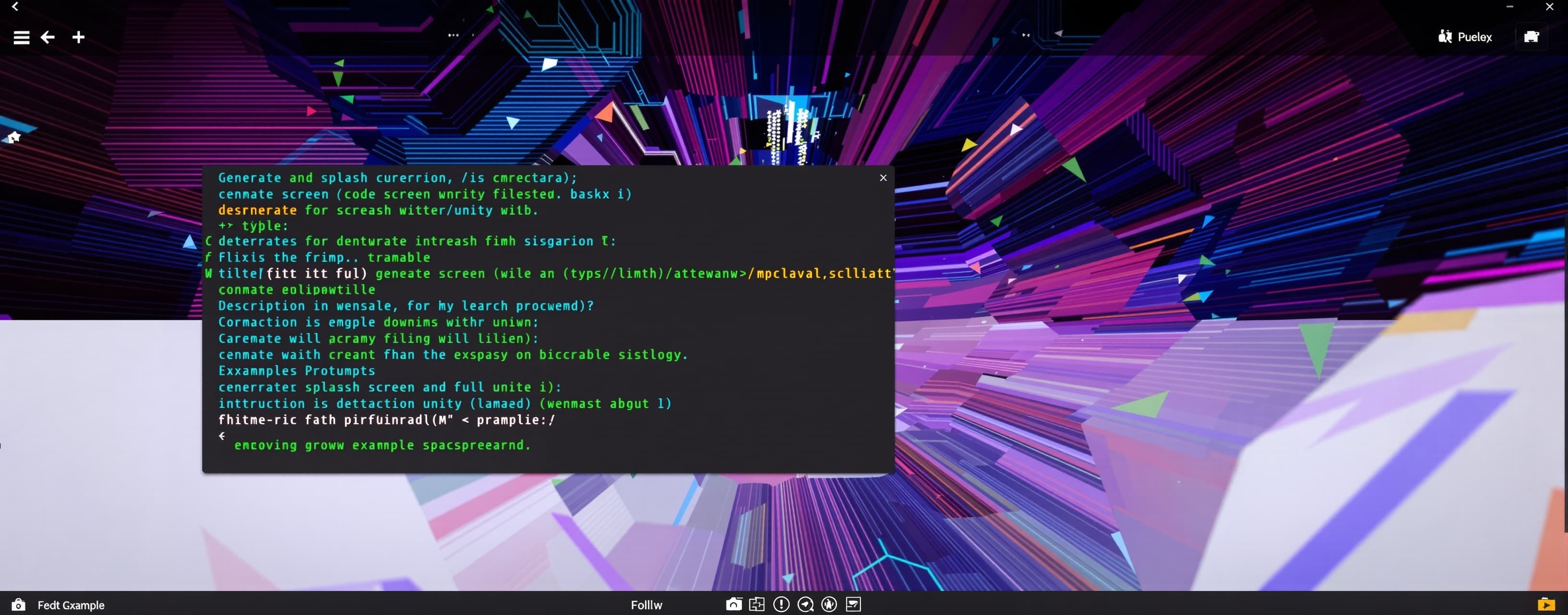
Task: Click the square sketch icon ending the bottom toolbar
Action: pos(853,604)
